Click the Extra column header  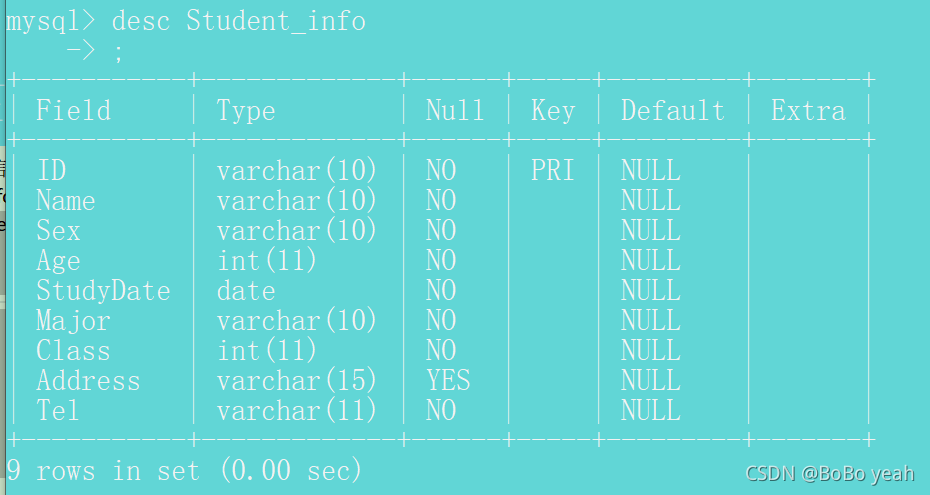coord(808,111)
